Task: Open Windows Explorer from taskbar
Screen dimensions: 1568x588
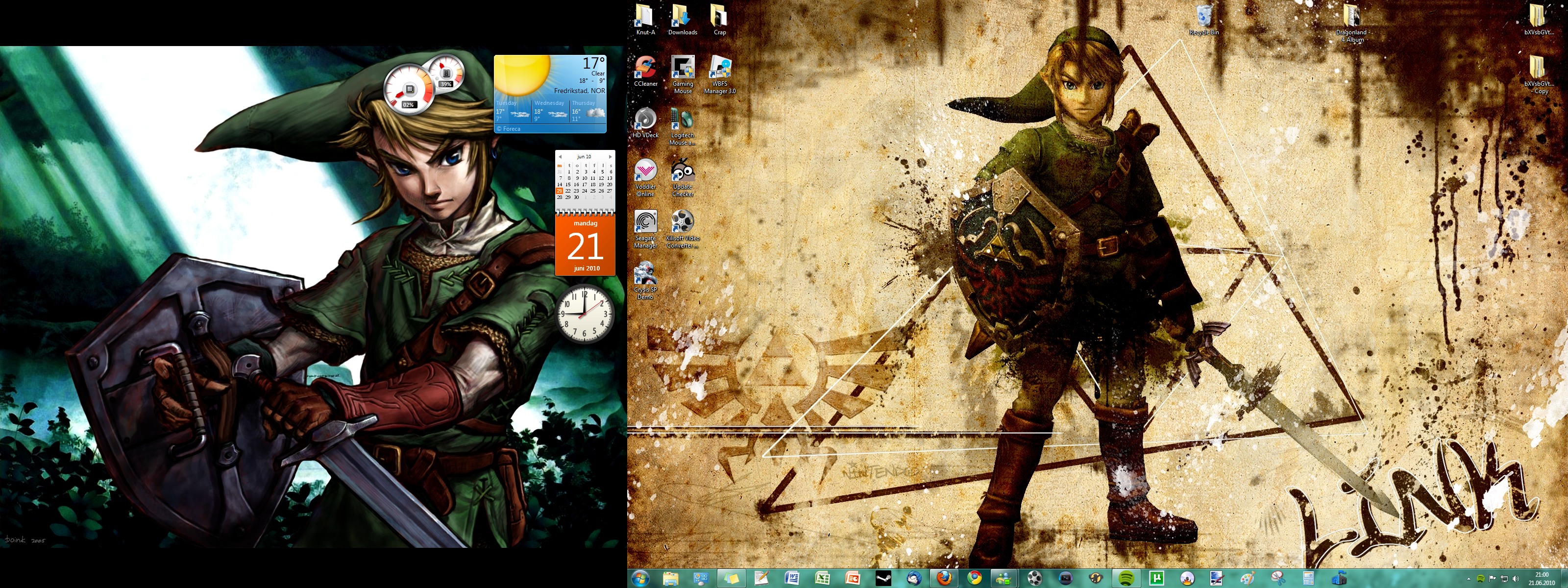Action: click(x=671, y=578)
